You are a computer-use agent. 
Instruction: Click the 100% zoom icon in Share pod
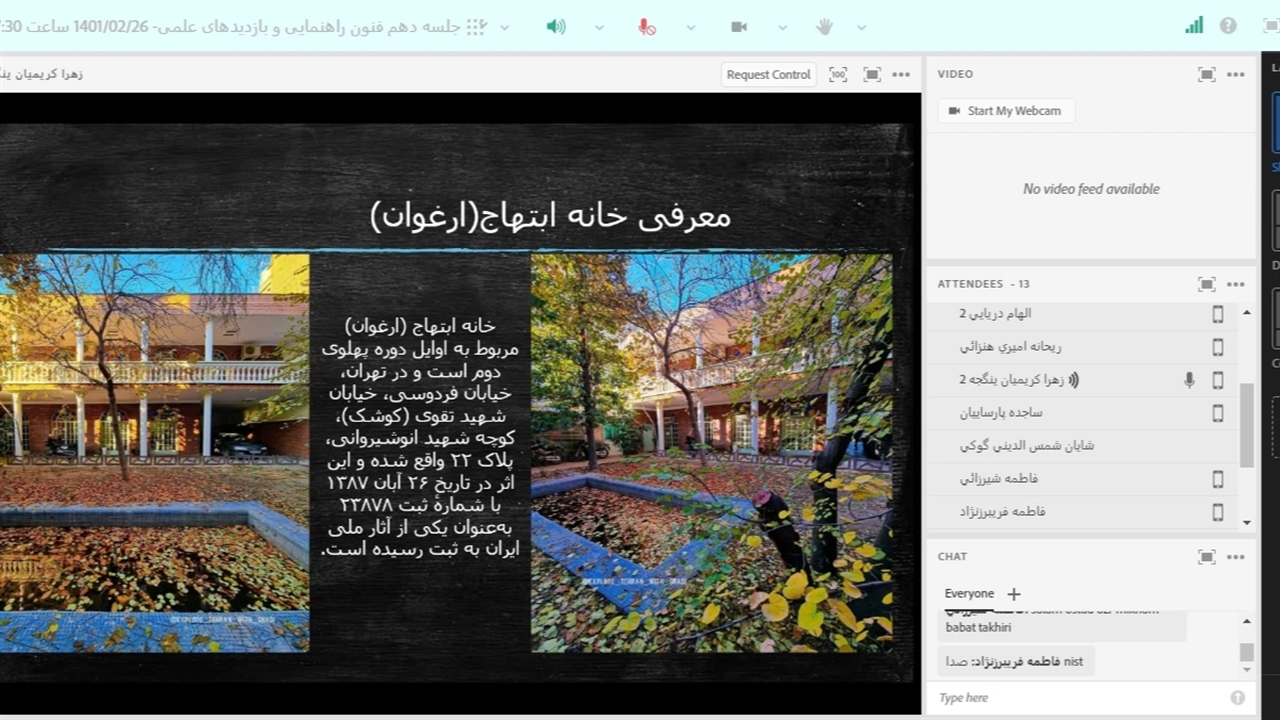coord(838,74)
